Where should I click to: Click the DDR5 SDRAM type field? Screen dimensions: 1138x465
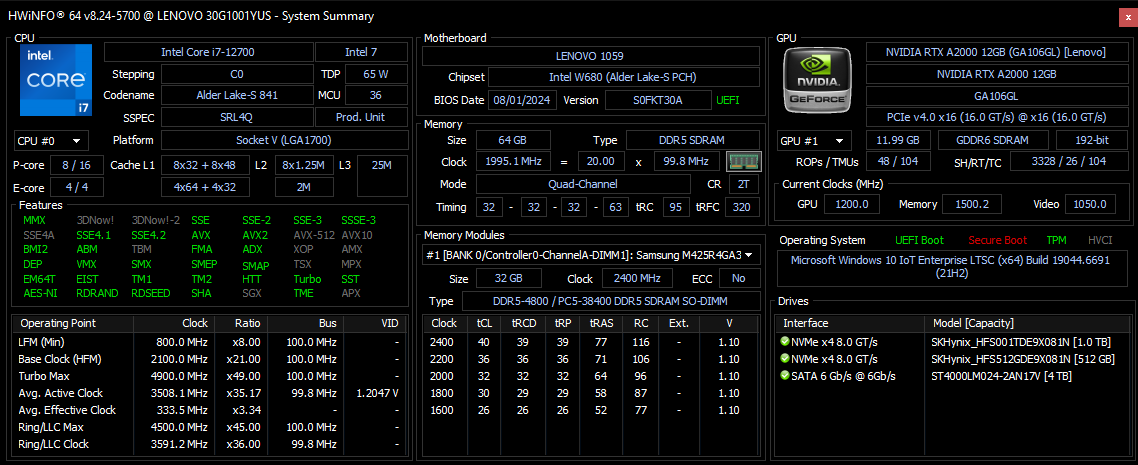[694, 140]
